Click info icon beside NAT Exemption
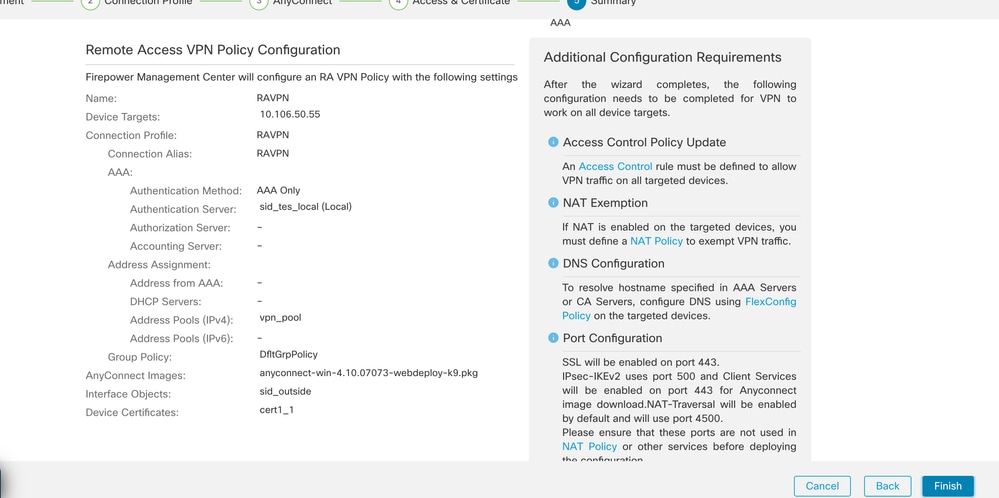The width and height of the screenshot is (999, 498). 553,203
